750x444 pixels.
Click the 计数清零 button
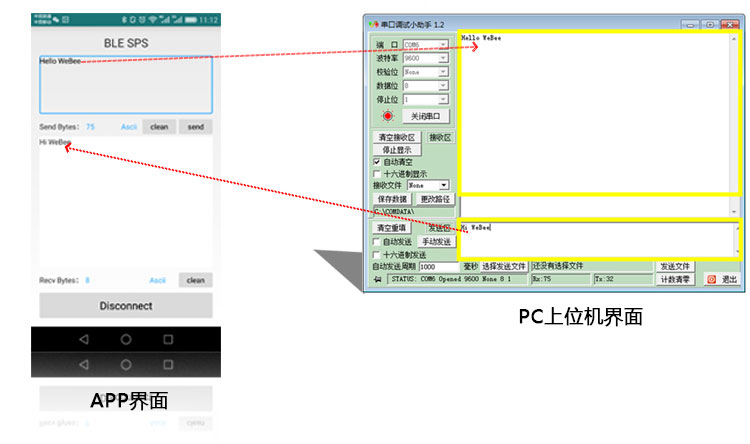tap(675, 279)
